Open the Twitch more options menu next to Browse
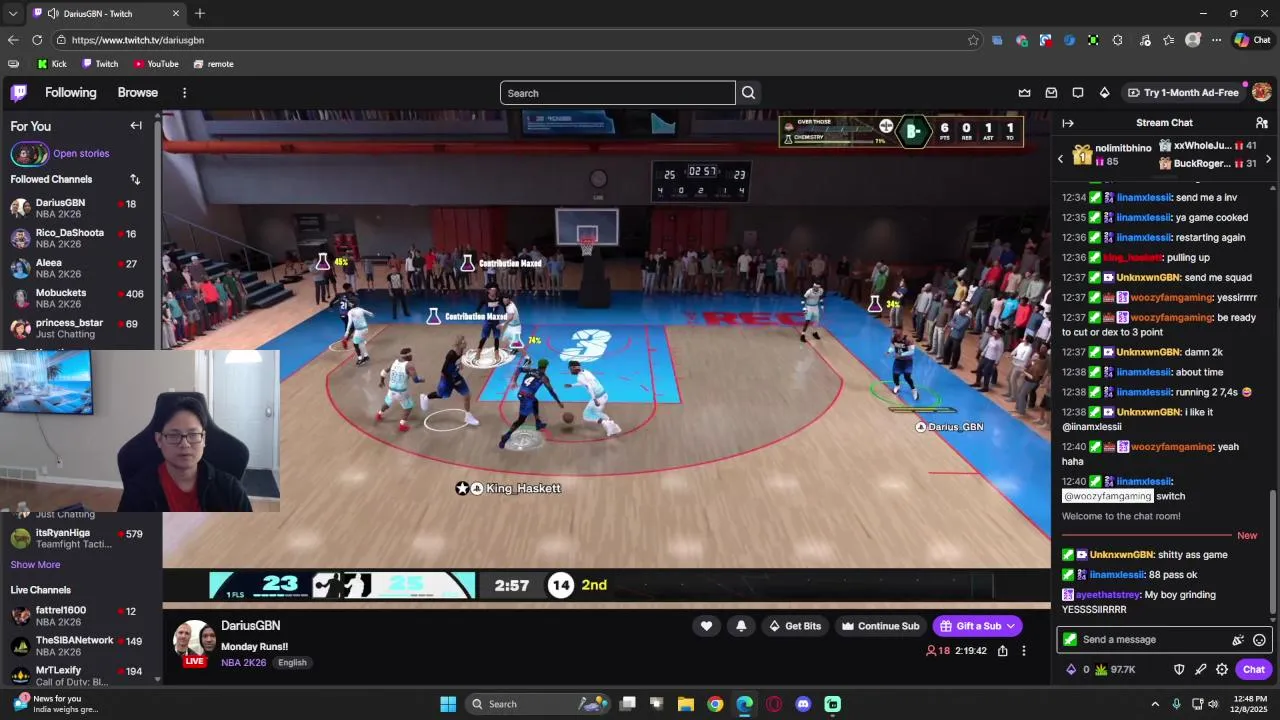The image size is (1280, 720). click(184, 93)
